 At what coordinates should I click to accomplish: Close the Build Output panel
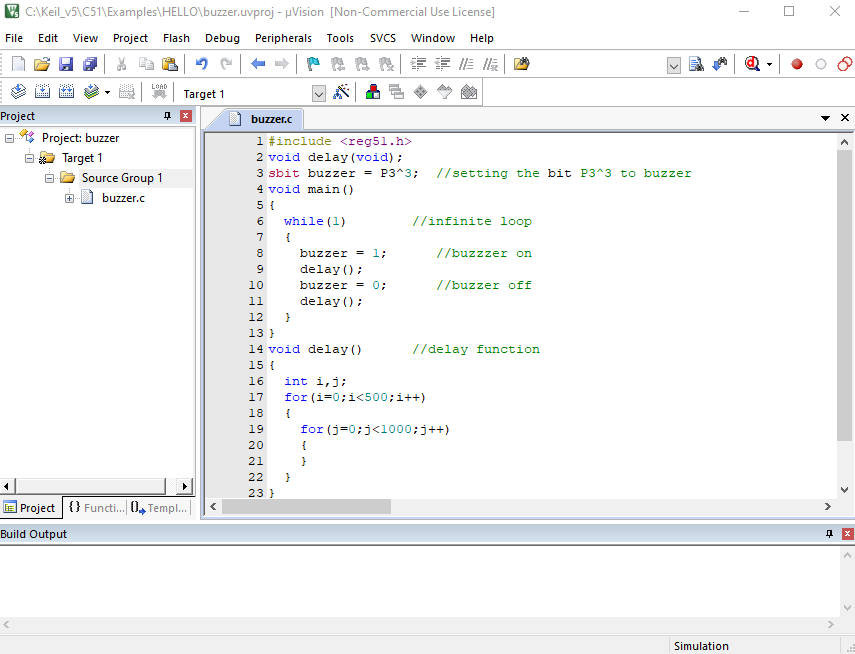847,534
